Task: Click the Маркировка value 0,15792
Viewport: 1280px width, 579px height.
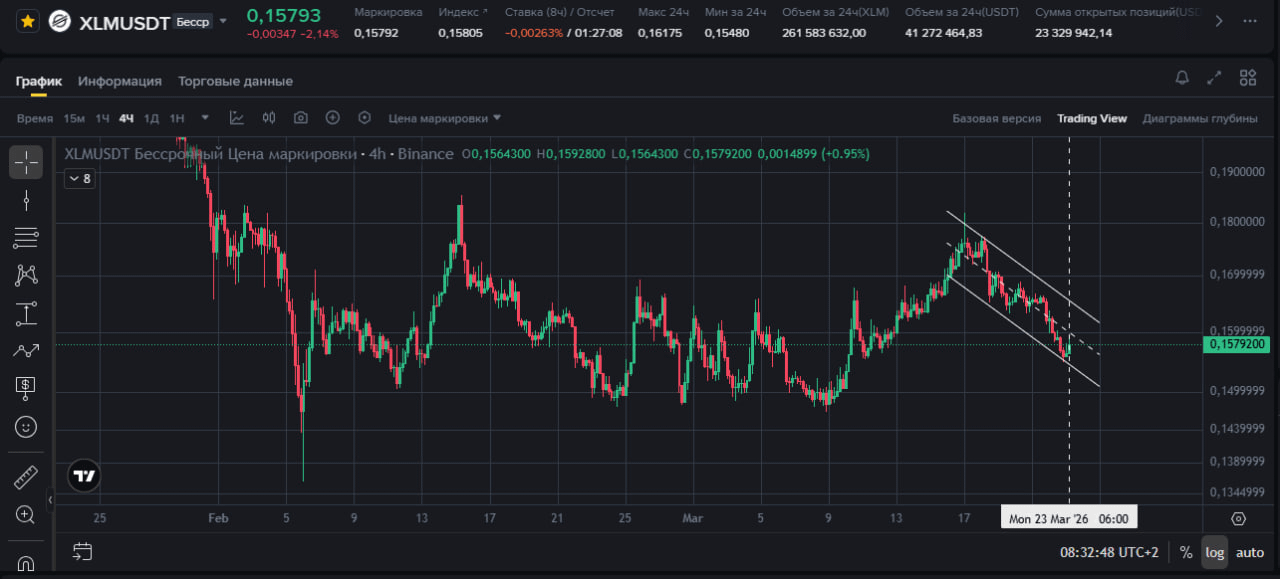Action: [x=376, y=33]
